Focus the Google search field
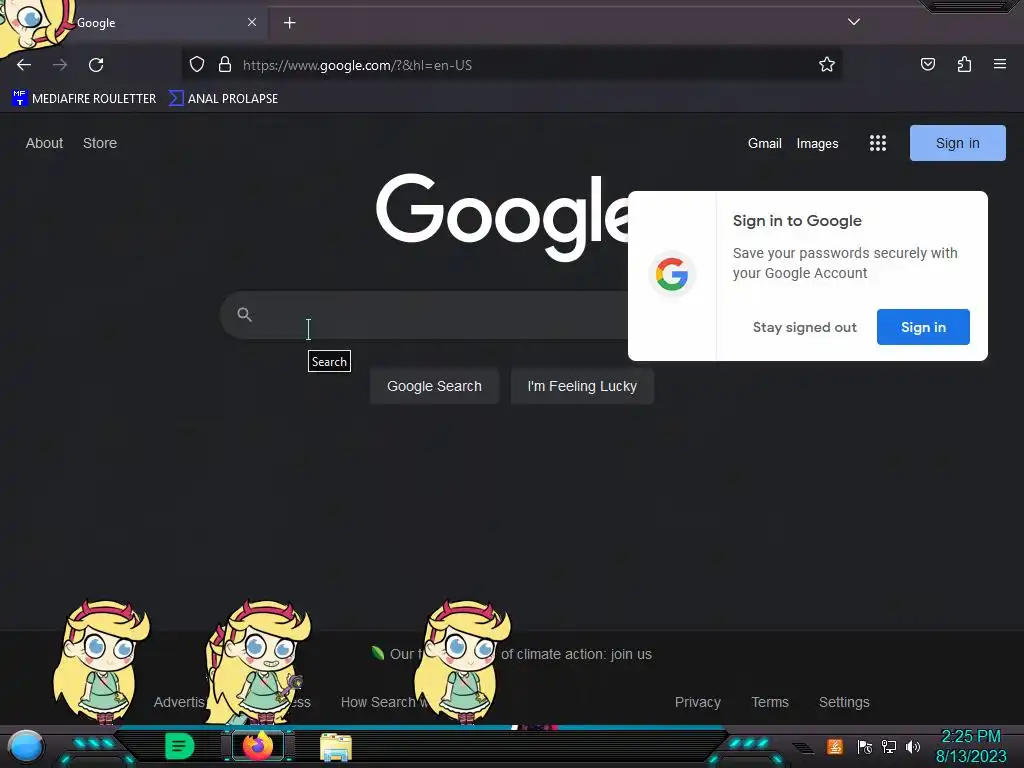 (424, 315)
